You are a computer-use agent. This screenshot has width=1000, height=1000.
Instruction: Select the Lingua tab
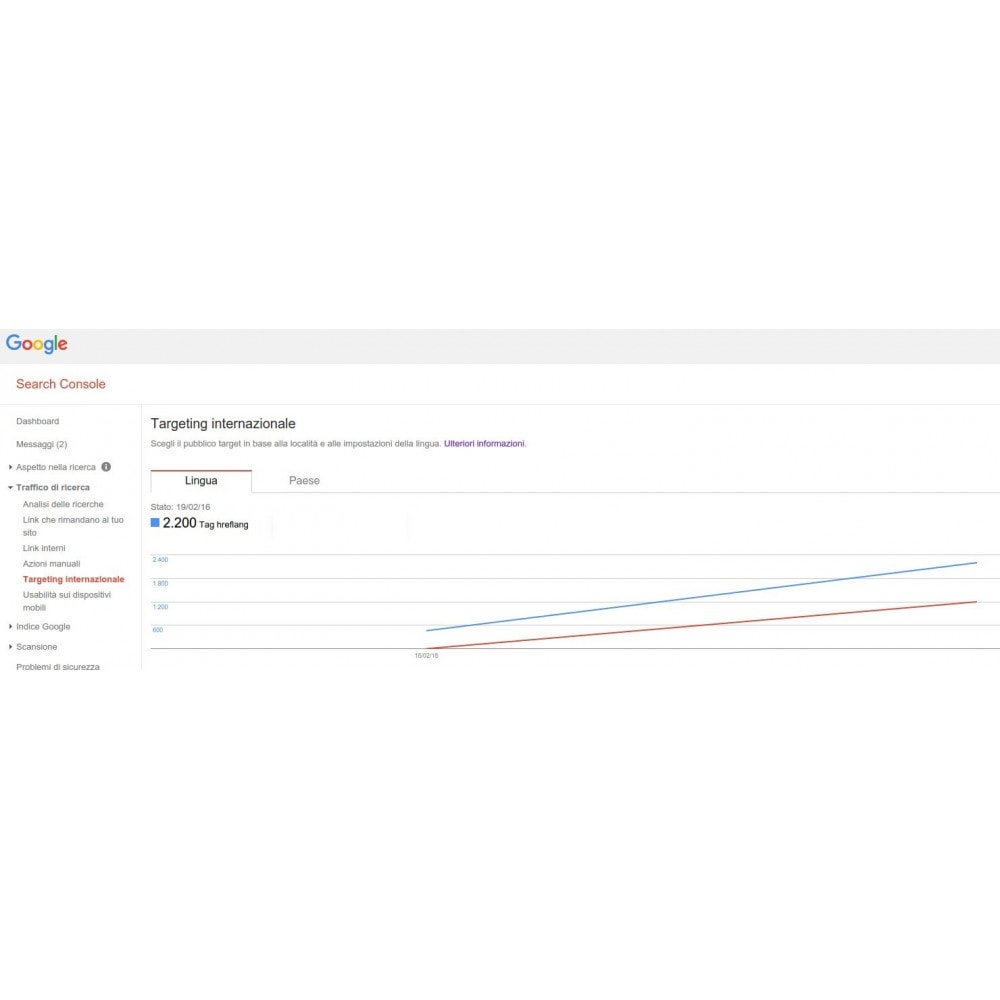pos(201,481)
